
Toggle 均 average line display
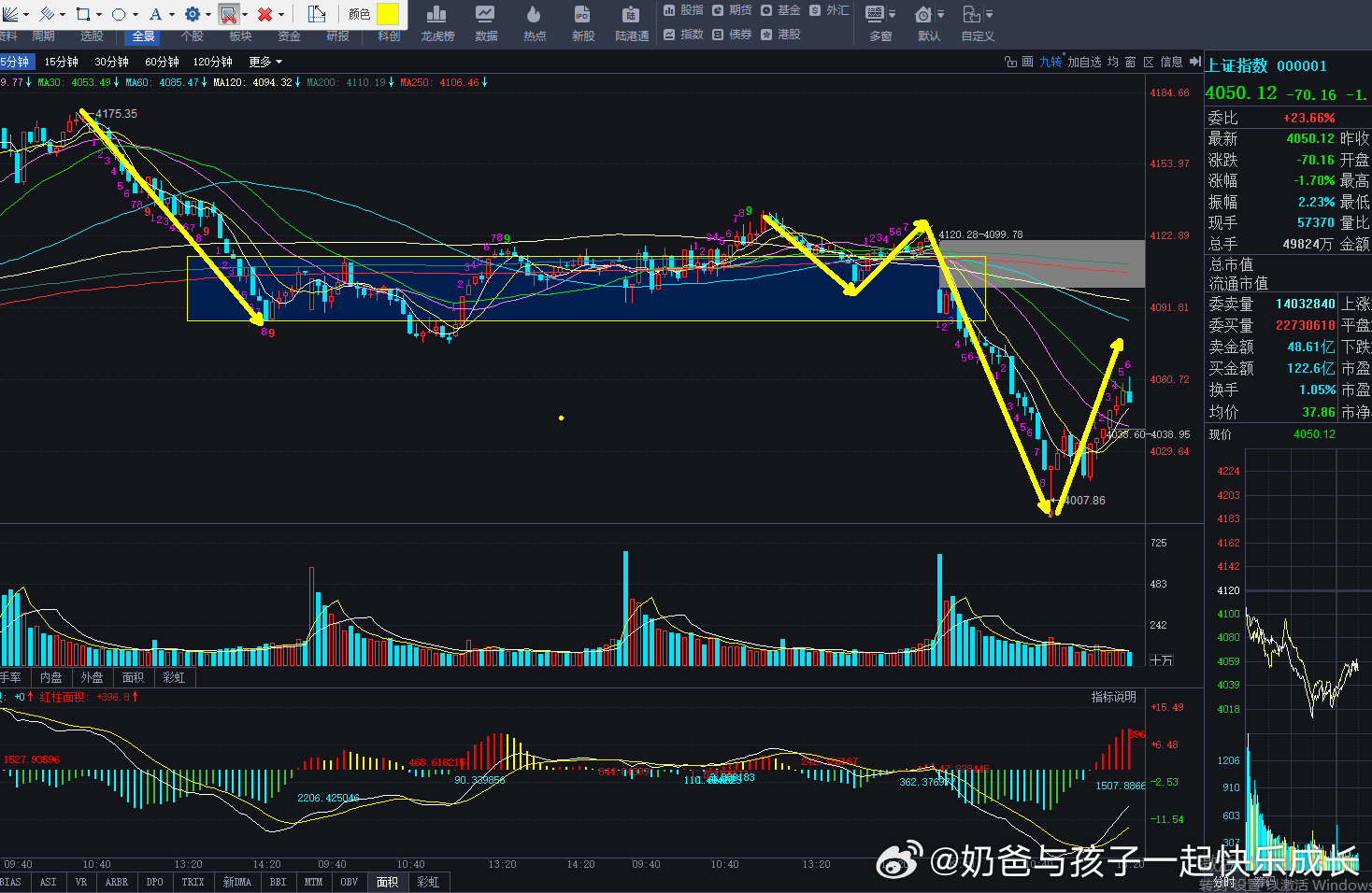click(x=1113, y=62)
